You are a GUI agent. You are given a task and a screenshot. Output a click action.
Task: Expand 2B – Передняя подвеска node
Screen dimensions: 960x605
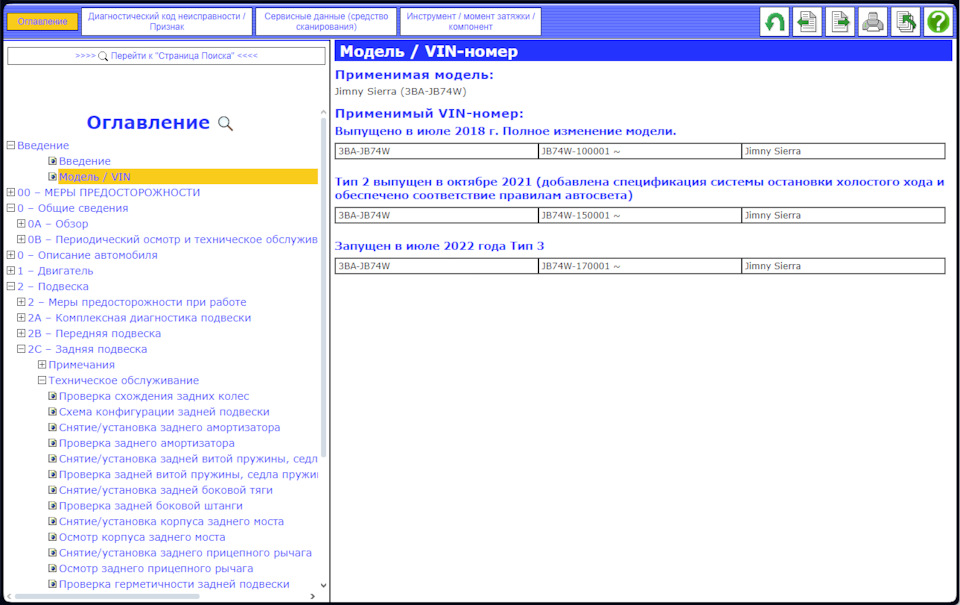21,333
